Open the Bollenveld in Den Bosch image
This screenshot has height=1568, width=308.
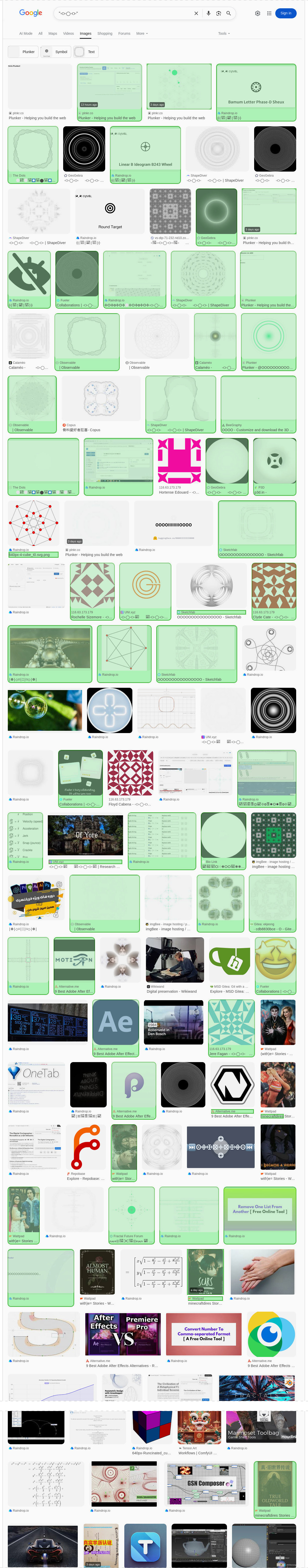[x=173, y=1022]
